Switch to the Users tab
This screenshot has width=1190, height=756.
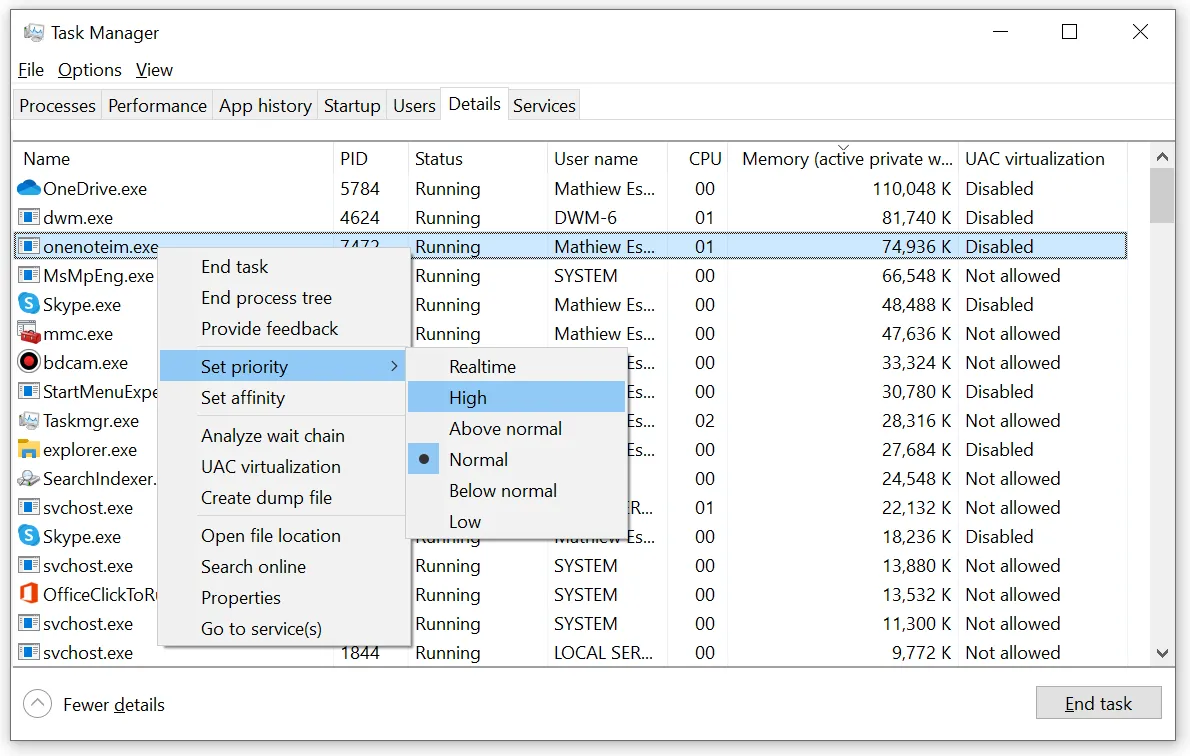(x=414, y=106)
